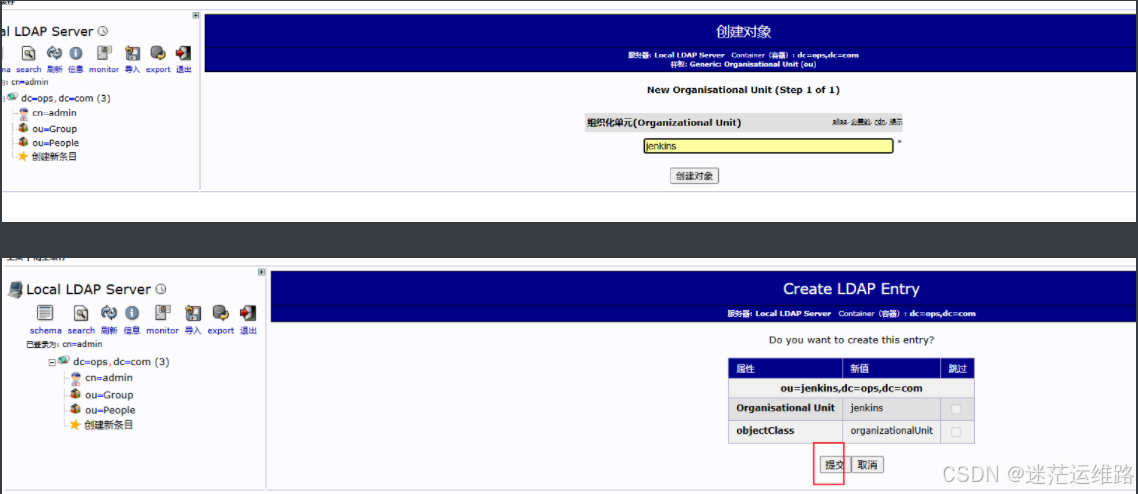Click the export icon in the bottom screenshot
This screenshot has width=1138, height=494.
click(220, 313)
